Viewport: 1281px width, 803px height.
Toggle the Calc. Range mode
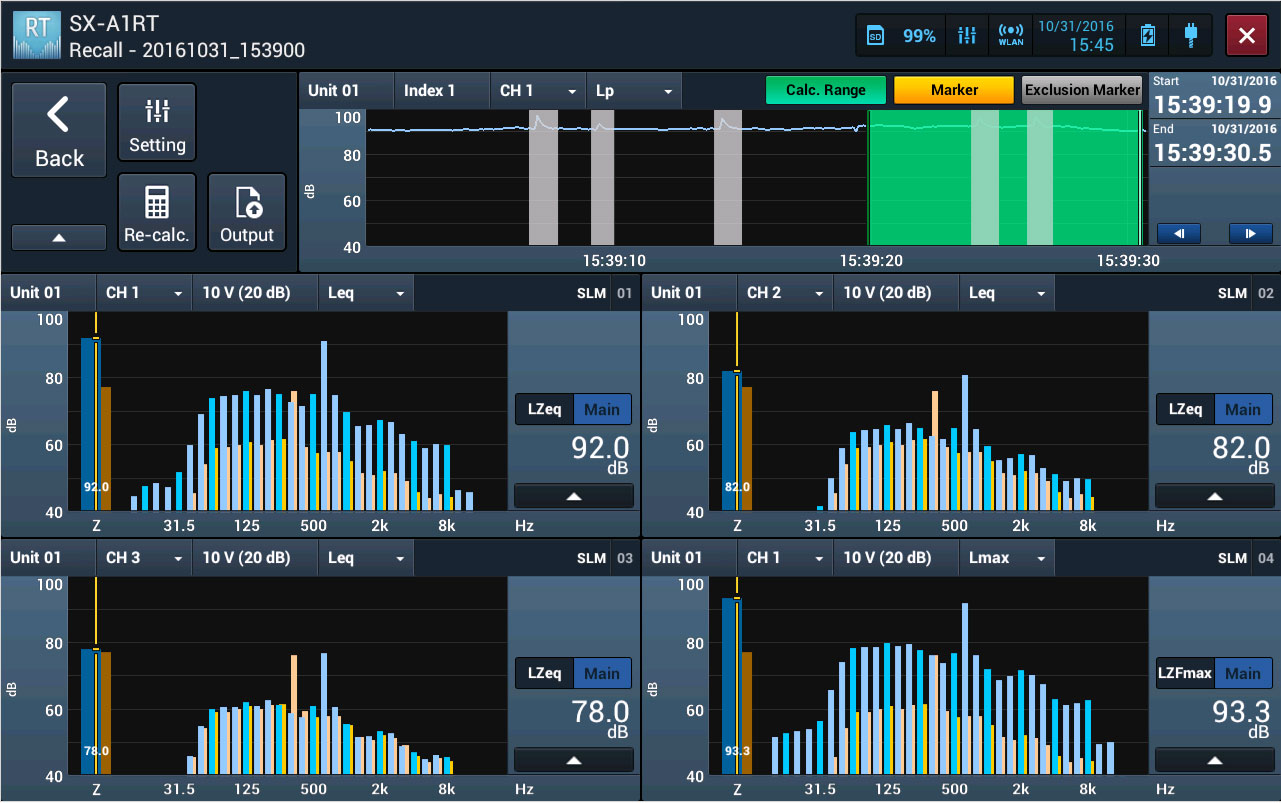825,90
